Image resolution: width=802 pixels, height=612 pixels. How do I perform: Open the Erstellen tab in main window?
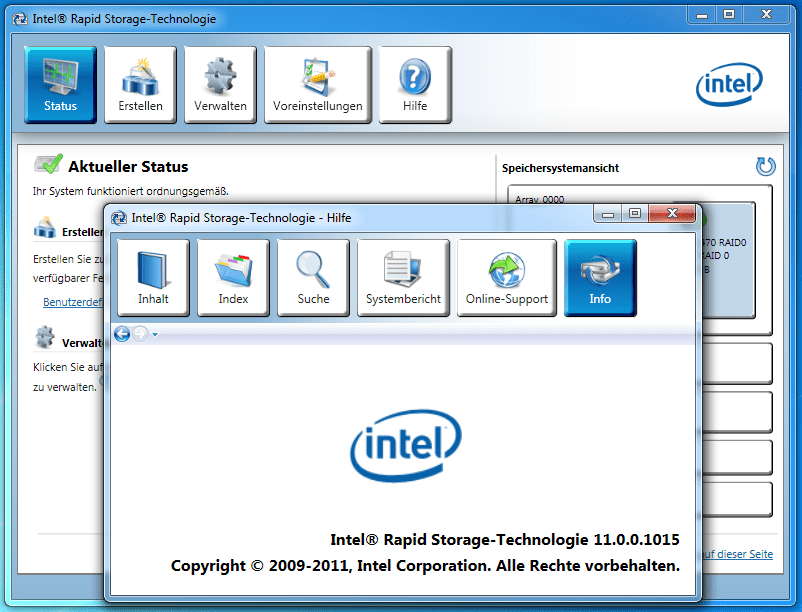[x=140, y=85]
